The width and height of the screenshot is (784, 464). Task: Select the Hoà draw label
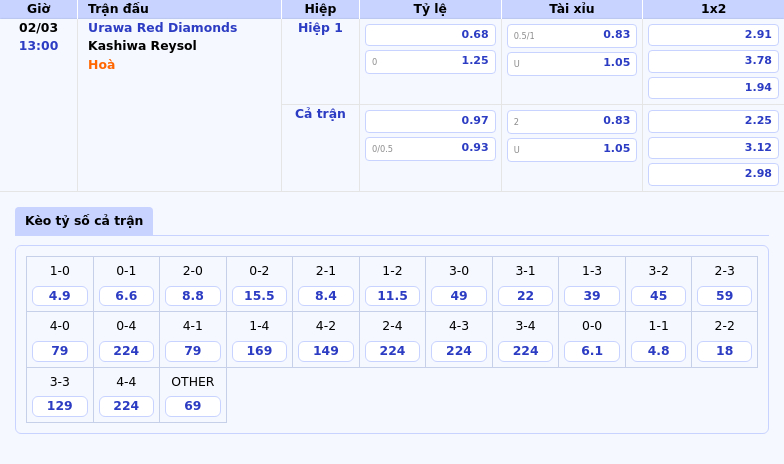click(x=102, y=64)
